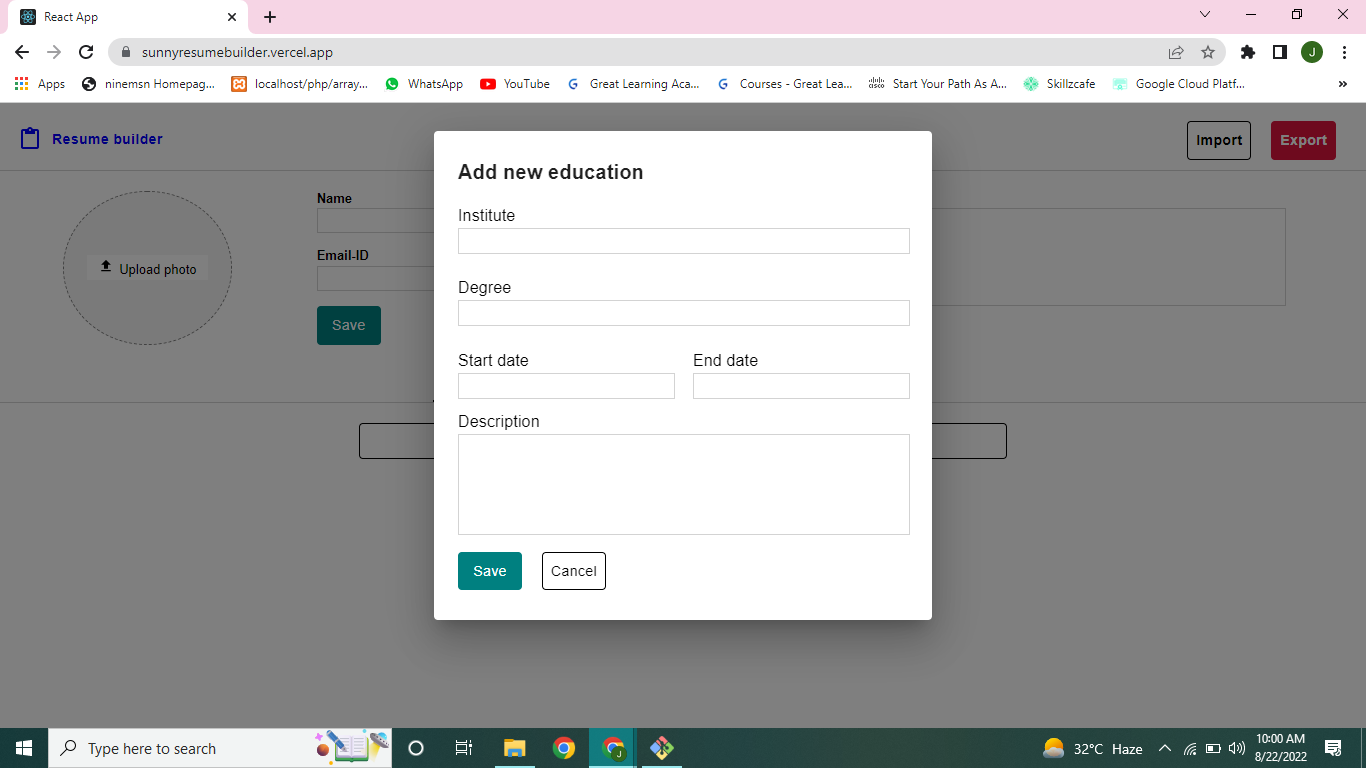Viewport: 1366px width, 768px height.
Task: Click the Resume builder clipboard icon
Action: [29, 139]
